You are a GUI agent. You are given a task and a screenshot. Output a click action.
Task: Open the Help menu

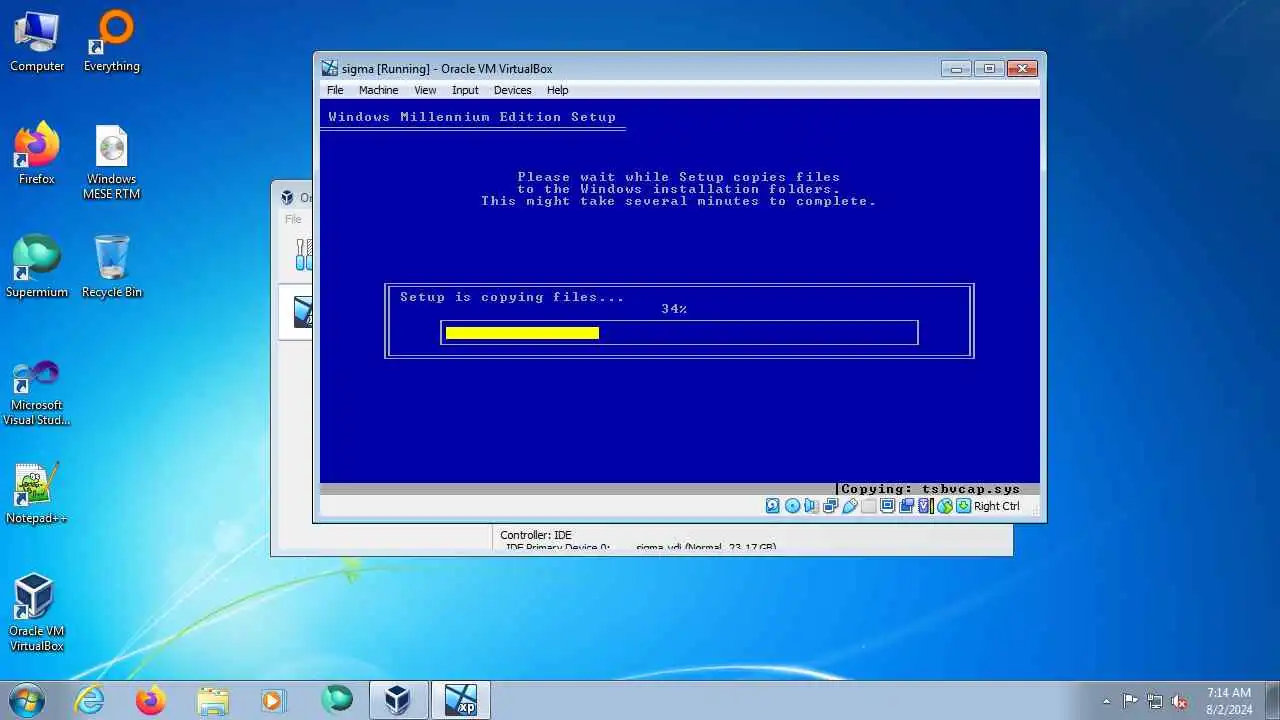[x=557, y=90]
